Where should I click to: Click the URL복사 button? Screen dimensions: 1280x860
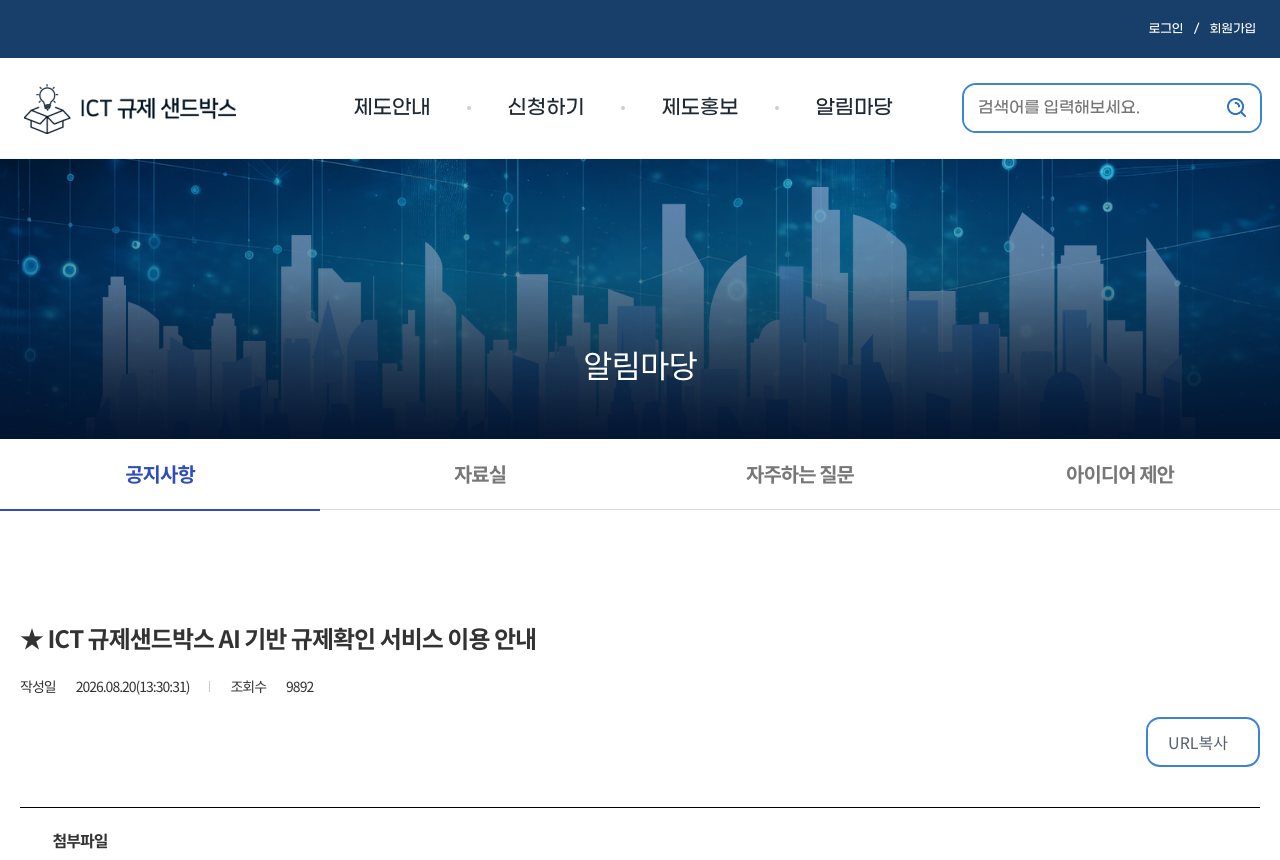(1203, 742)
